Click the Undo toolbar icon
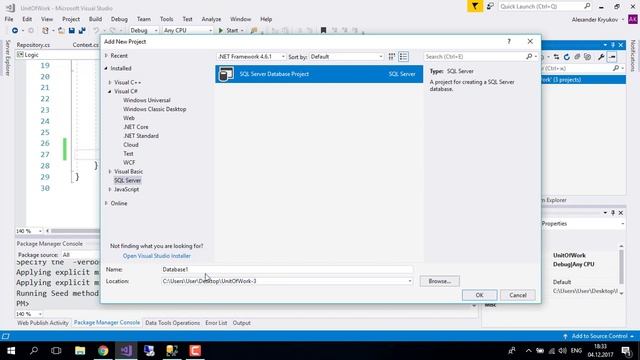The width and height of the screenshot is (640, 360). [96, 31]
